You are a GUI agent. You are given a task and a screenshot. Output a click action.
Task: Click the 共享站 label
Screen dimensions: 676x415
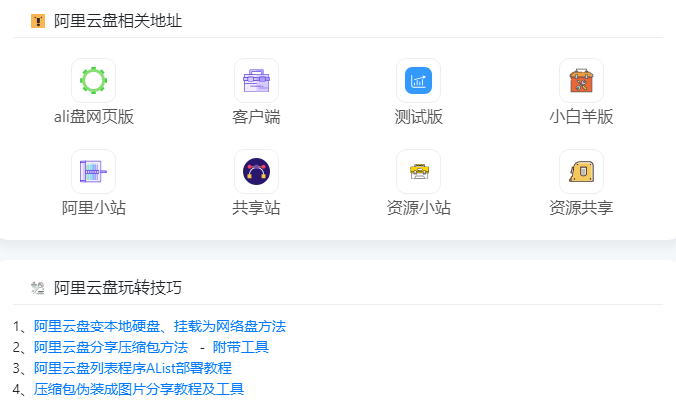[x=257, y=208]
